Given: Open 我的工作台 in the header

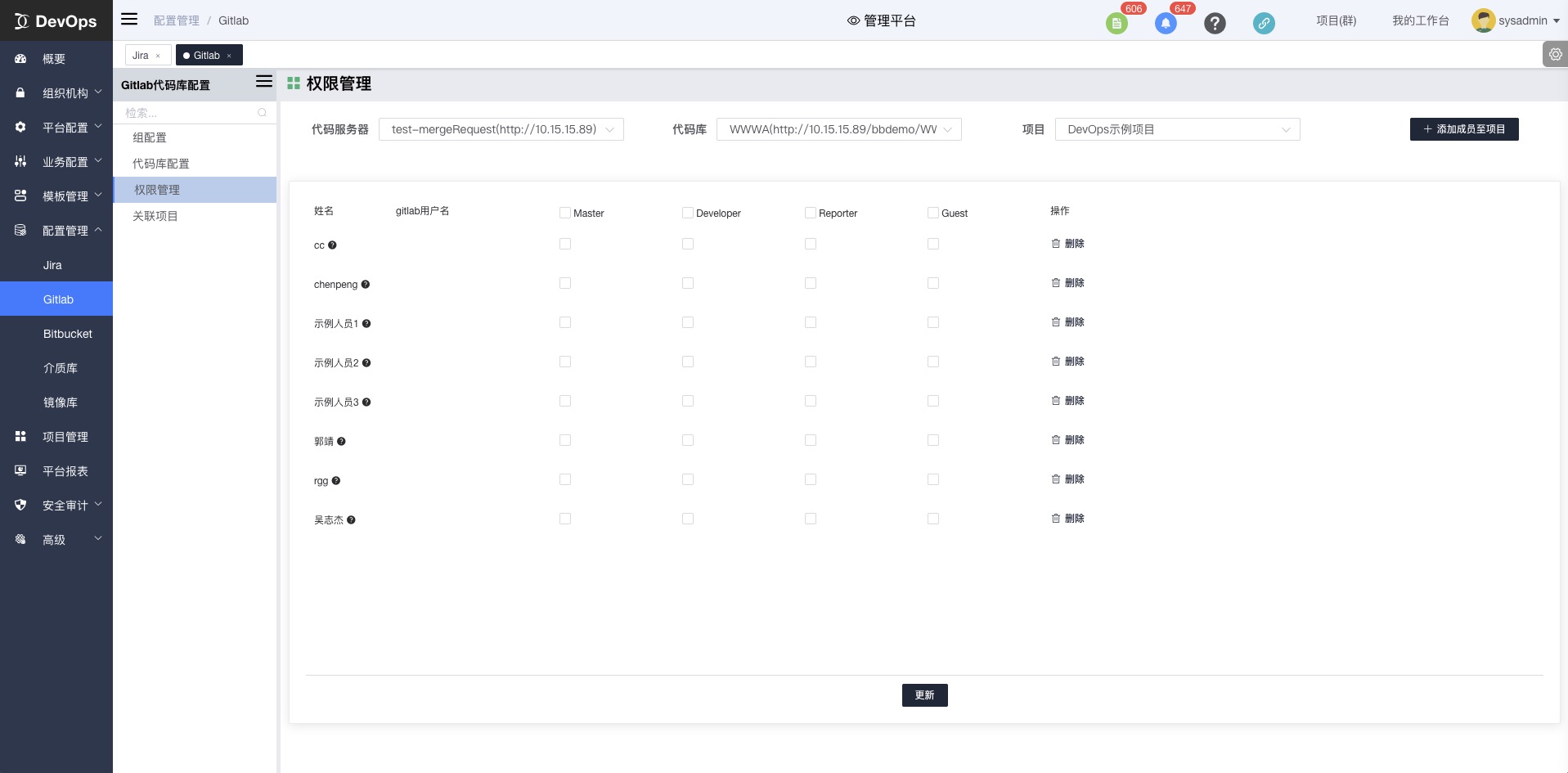Looking at the screenshot, I should pyautogui.click(x=1421, y=20).
